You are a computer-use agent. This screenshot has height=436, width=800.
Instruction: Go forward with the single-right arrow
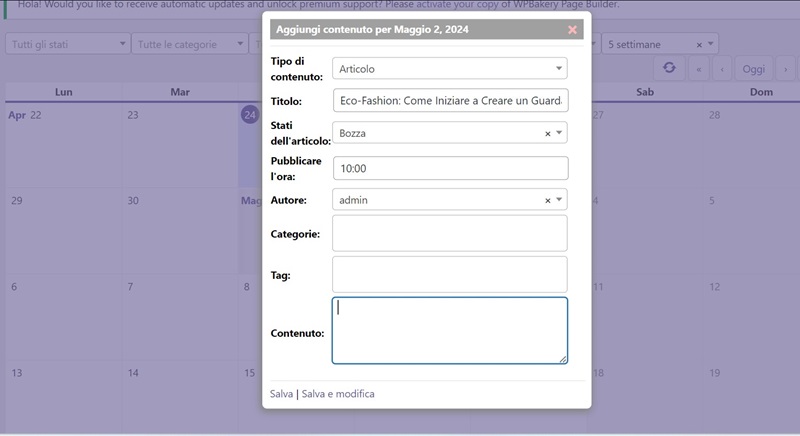pyautogui.click(x=786, y=69)
